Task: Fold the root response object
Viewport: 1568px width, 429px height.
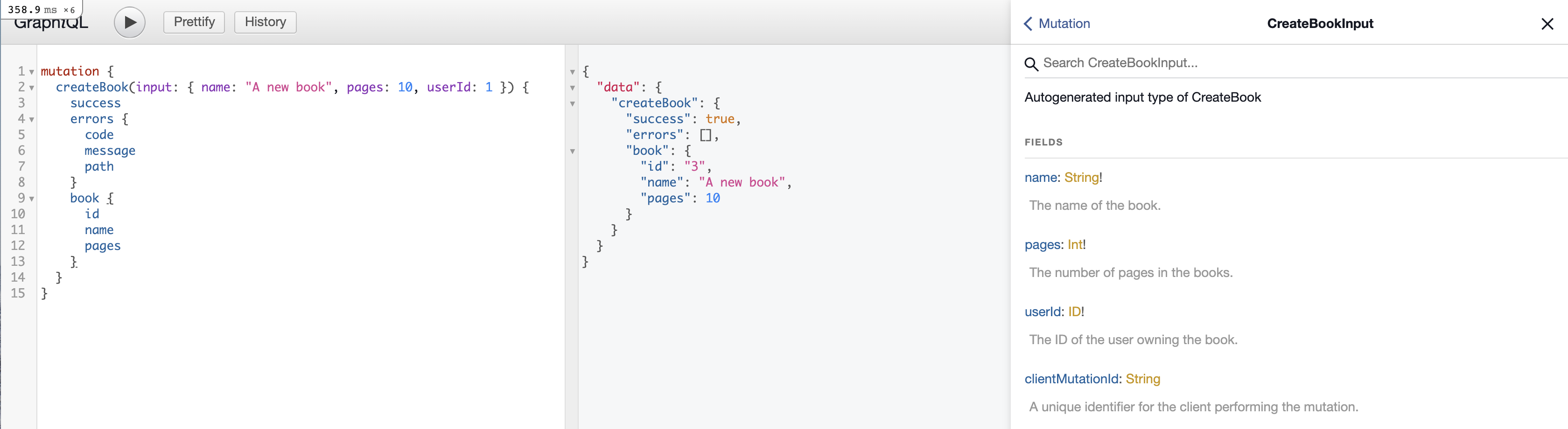Action: pos(572,72)
